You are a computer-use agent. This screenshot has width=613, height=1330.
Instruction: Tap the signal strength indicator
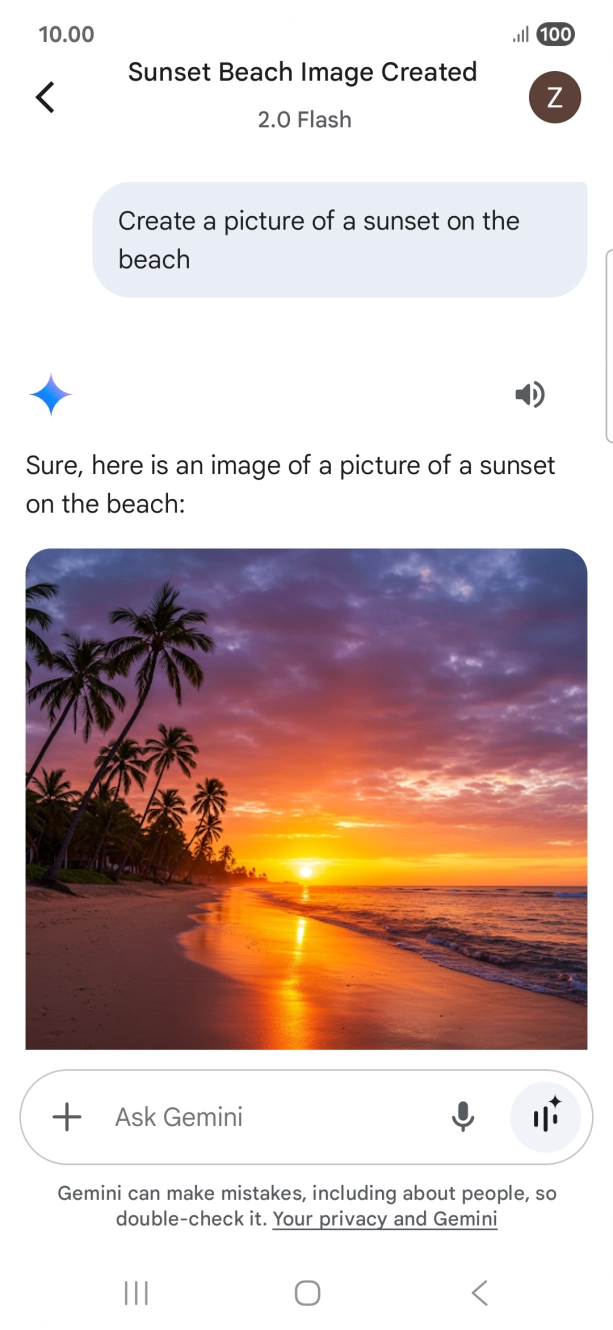(x=520, y=35)
